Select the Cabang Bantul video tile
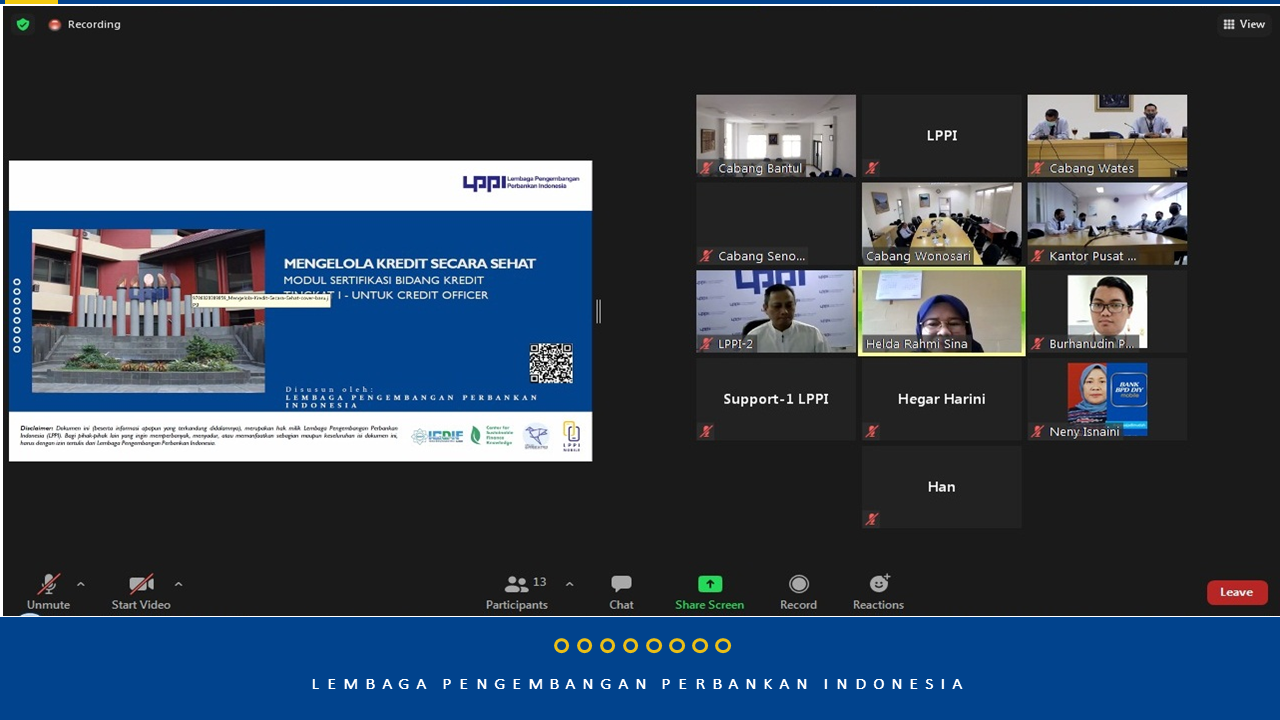 [x=776, y=136]
